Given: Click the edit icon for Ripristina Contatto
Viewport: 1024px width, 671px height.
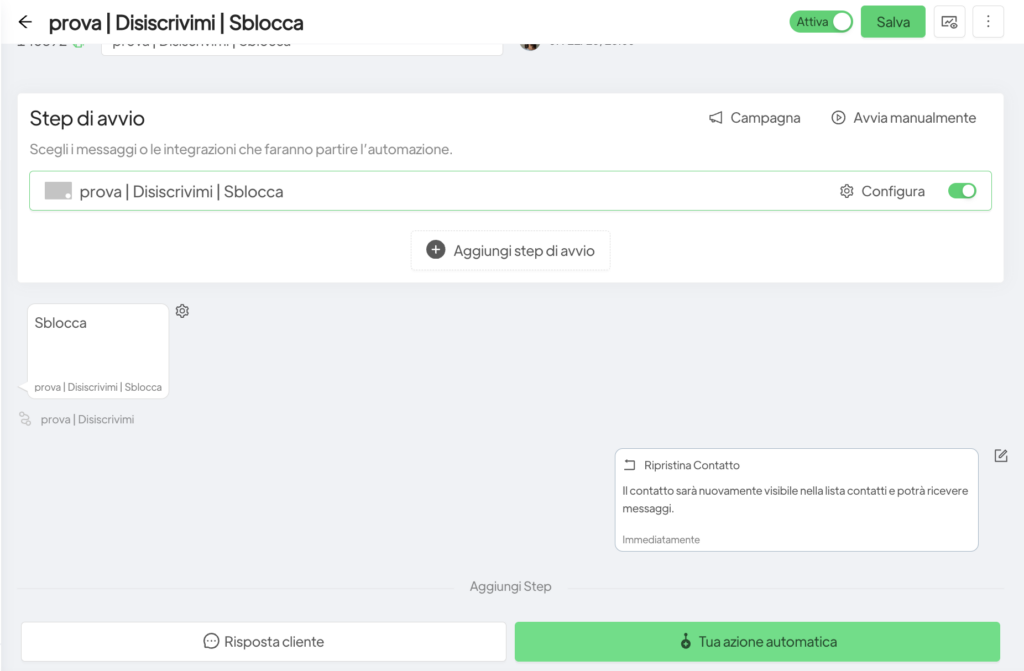Looking at the screenshot, I should 1001,456.
